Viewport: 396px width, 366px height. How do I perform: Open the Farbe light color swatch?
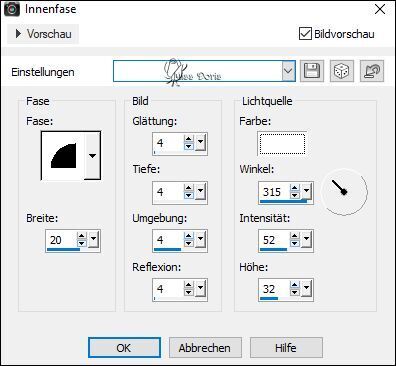tap(282, 144)
